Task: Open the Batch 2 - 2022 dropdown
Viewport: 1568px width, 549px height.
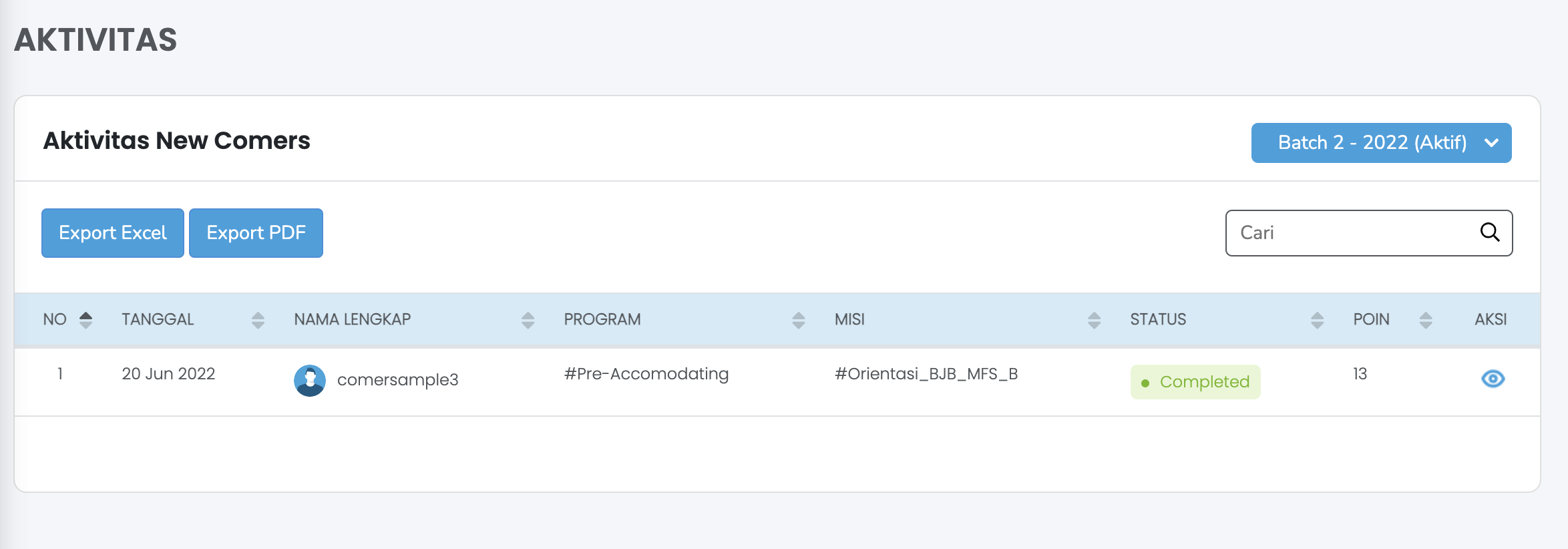Action: tap(1372, 143)
